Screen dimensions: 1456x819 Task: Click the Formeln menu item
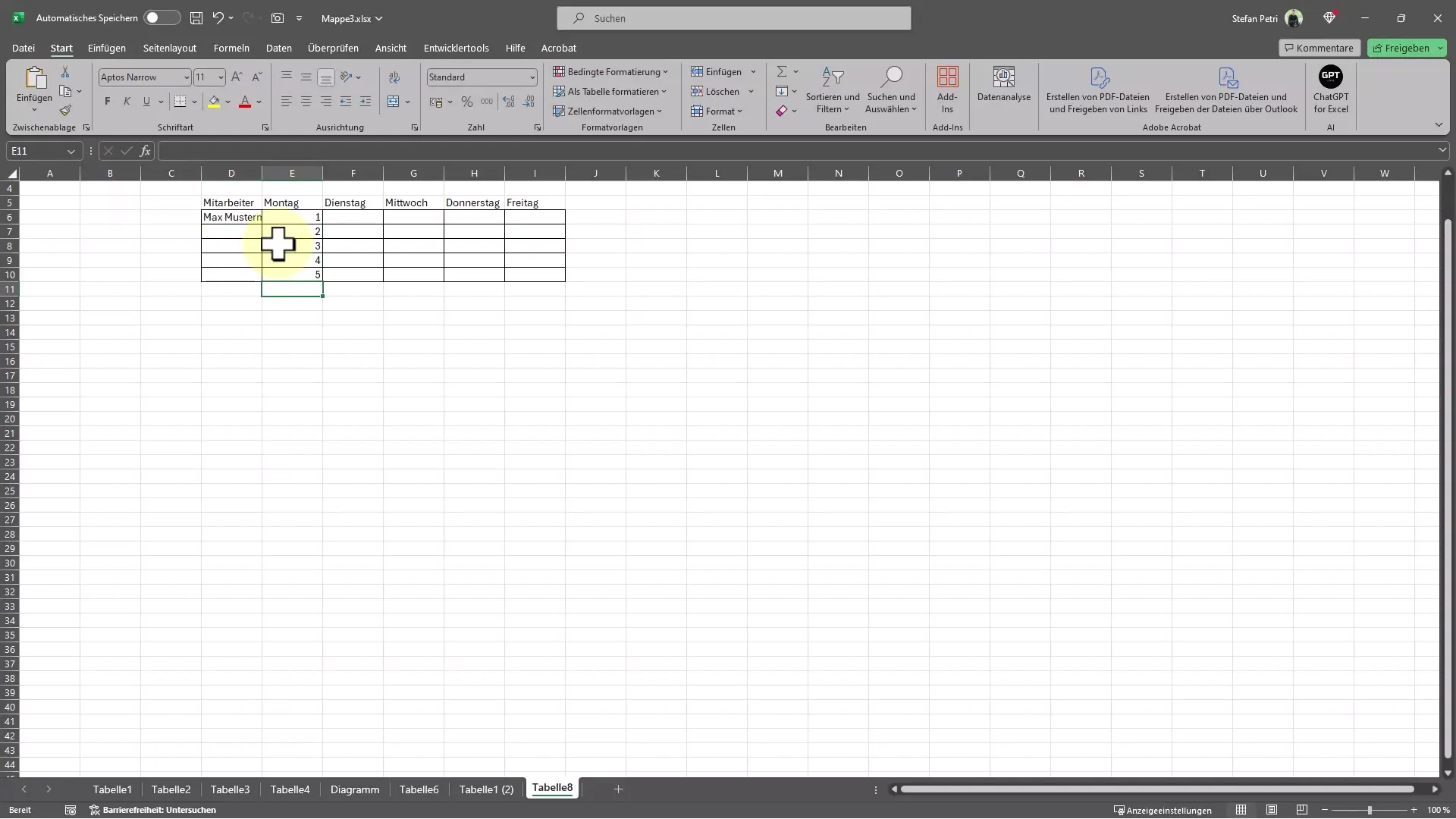pos(231,47)
